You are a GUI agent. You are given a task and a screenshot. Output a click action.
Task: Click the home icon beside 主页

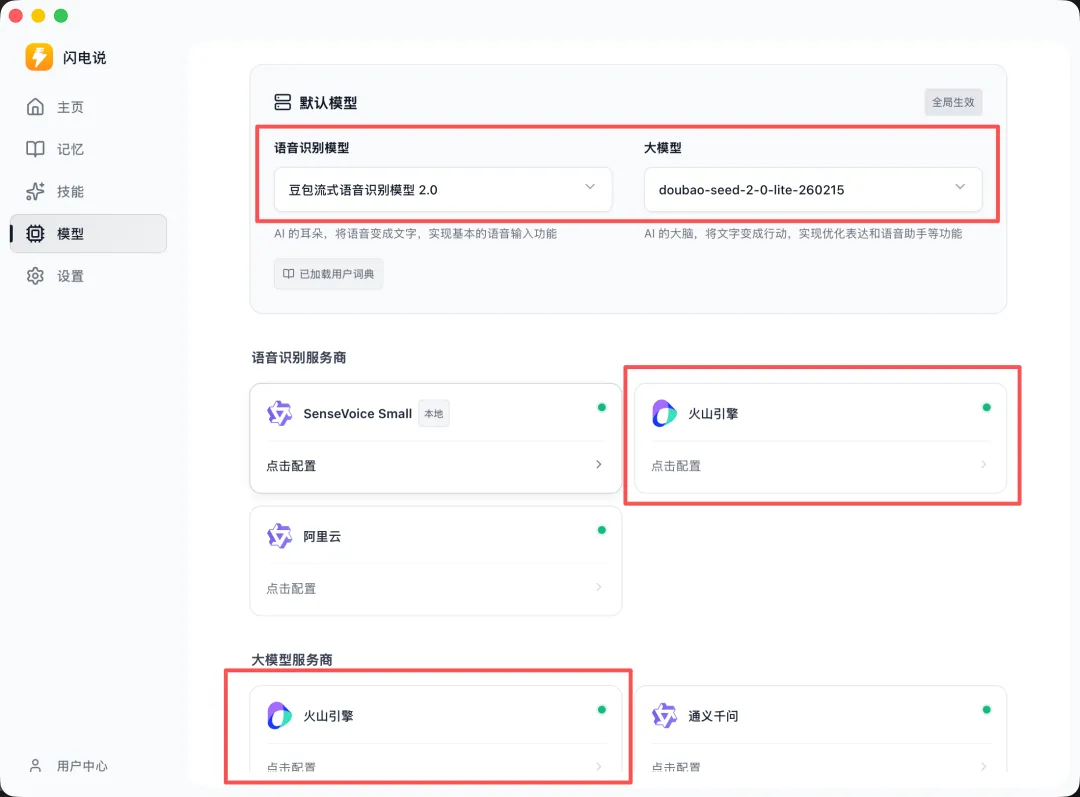(35, 107)
